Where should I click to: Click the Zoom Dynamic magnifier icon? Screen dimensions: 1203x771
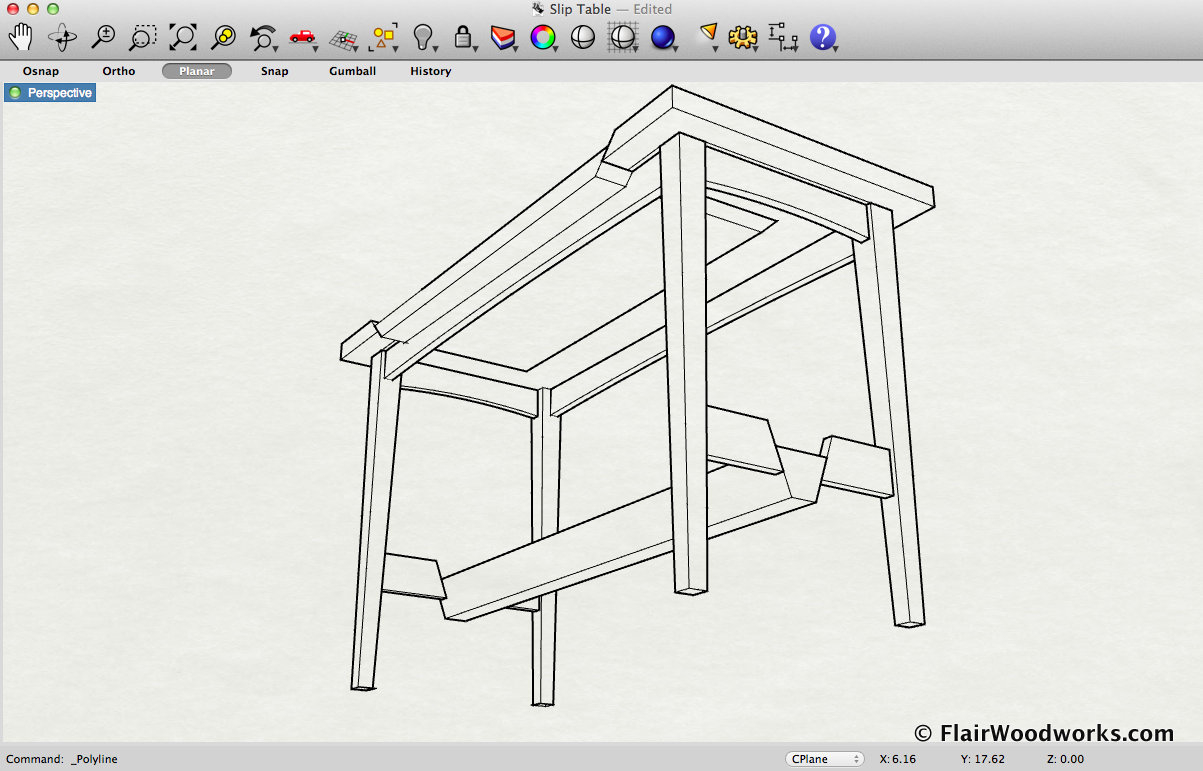[x=102, y=38]
